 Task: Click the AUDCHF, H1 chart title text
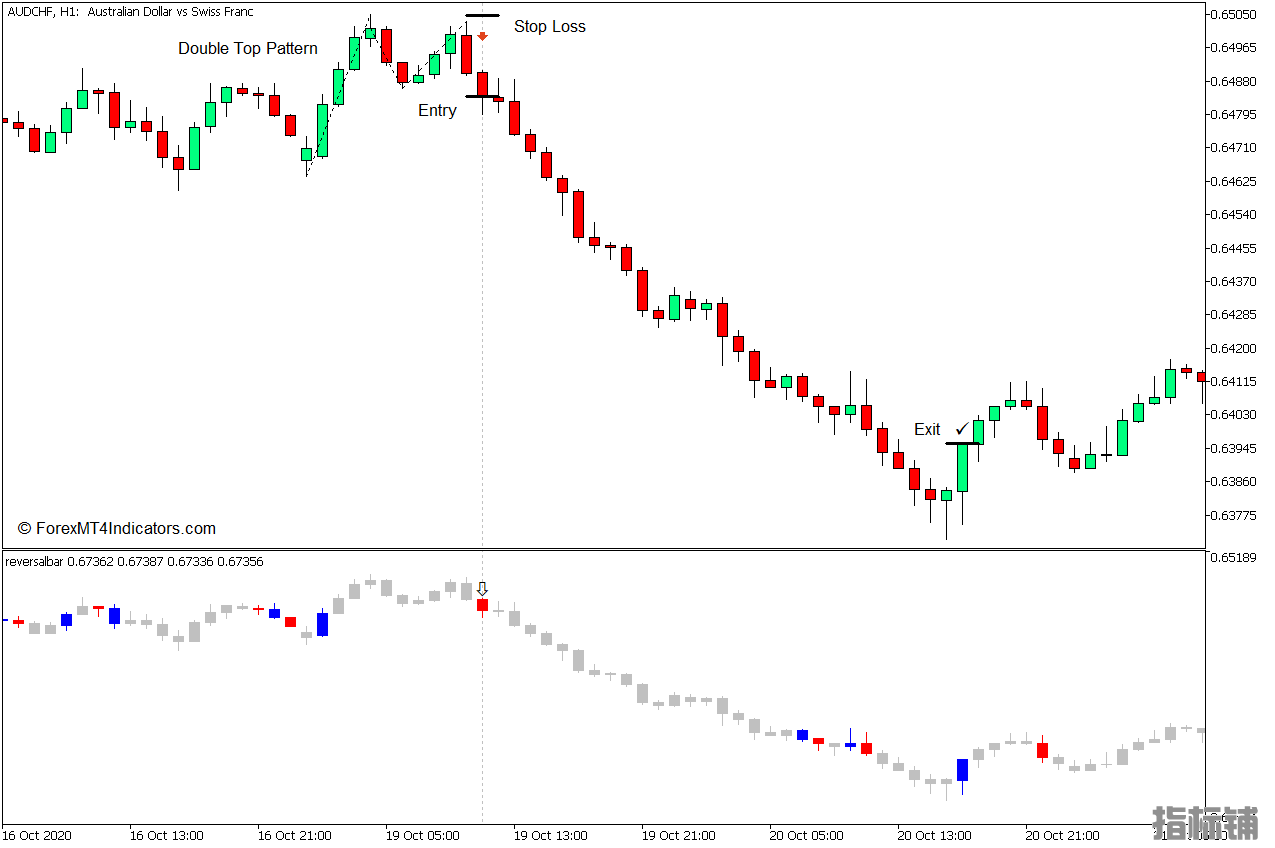click(130, 12)
